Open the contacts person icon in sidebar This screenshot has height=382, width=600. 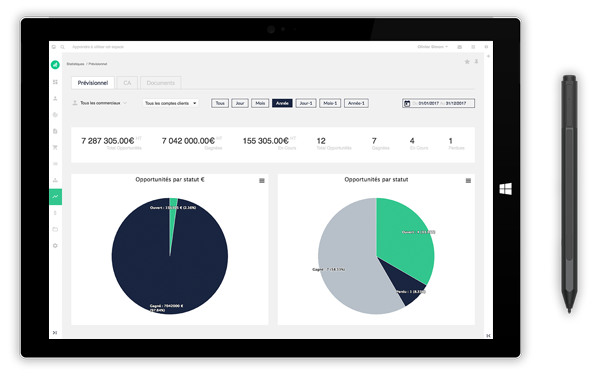coord(55,98)
